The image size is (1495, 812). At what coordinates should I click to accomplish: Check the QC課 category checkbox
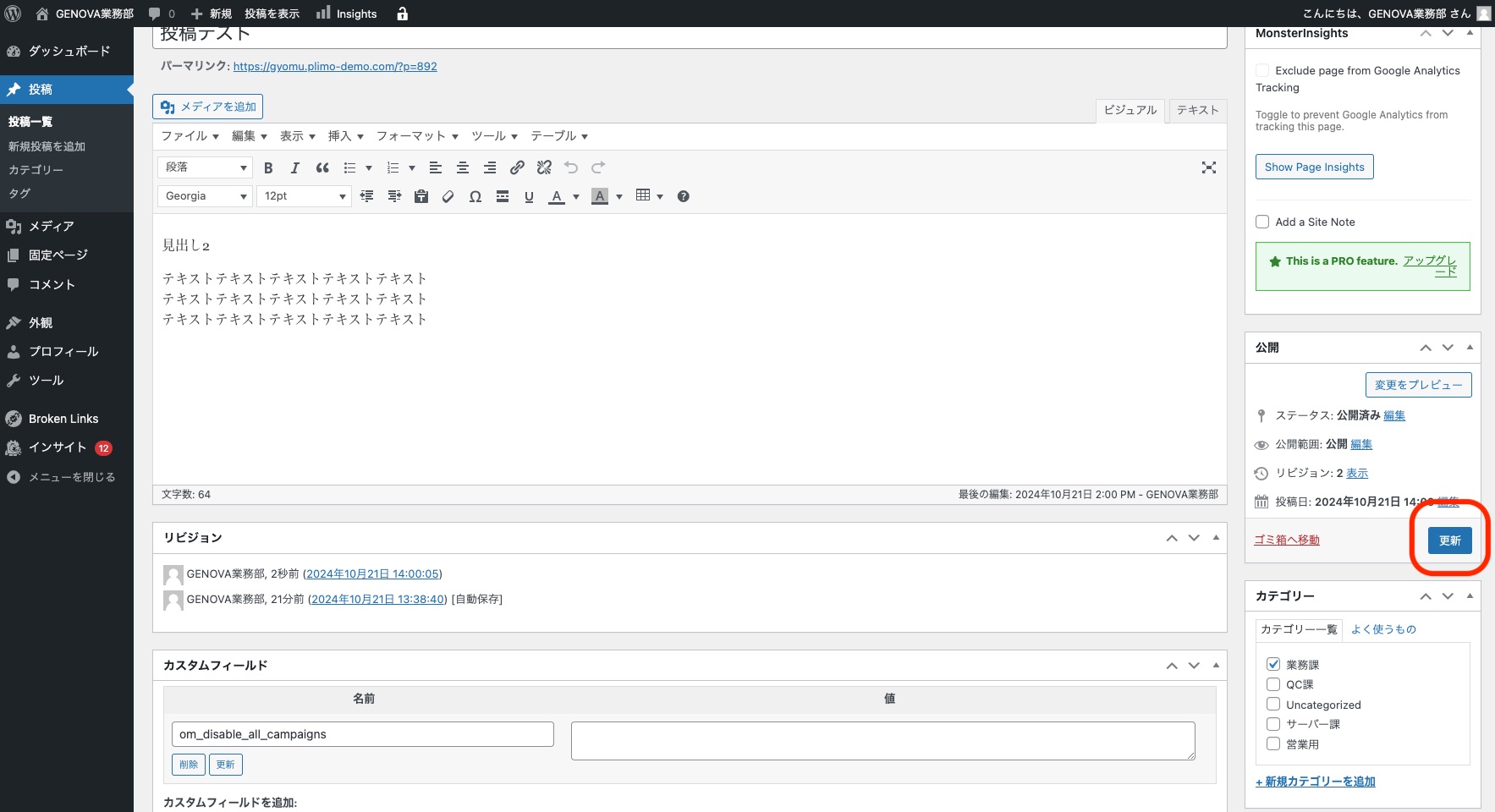pos(1273,684)
